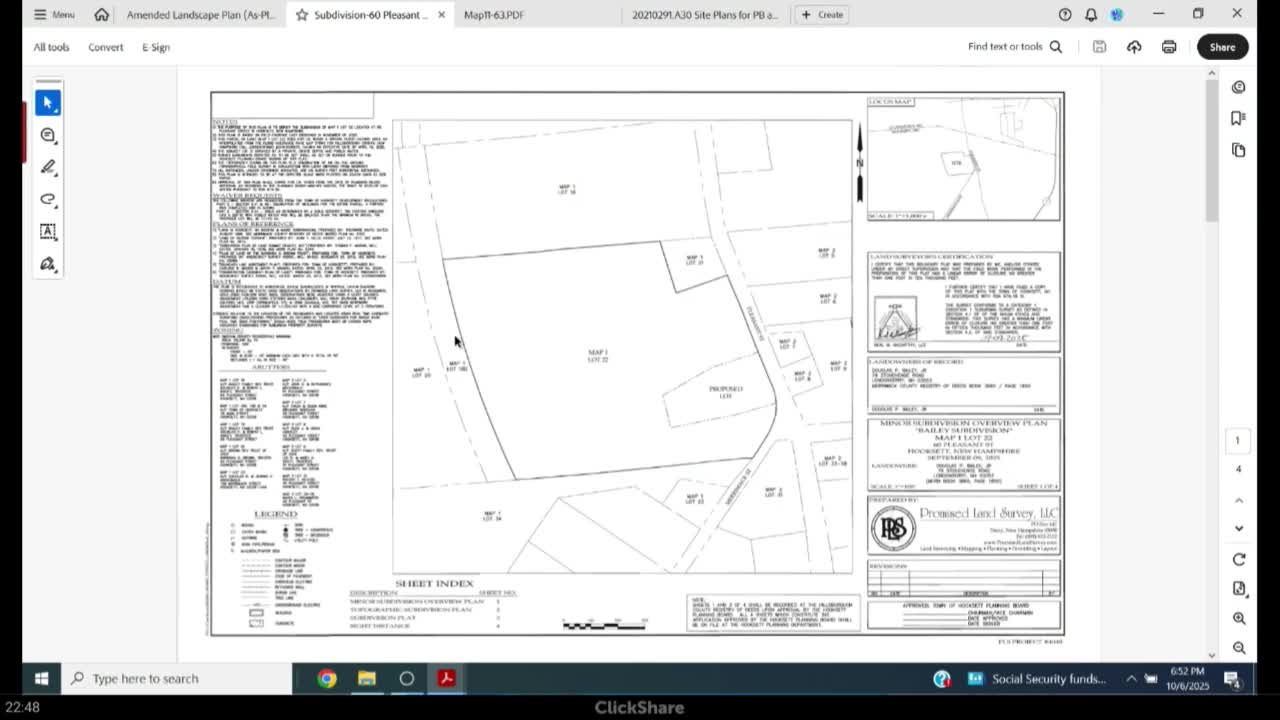The image size is (1280, 720).
Task: Go to the next page arrow
Action: tap(1239, 528)
